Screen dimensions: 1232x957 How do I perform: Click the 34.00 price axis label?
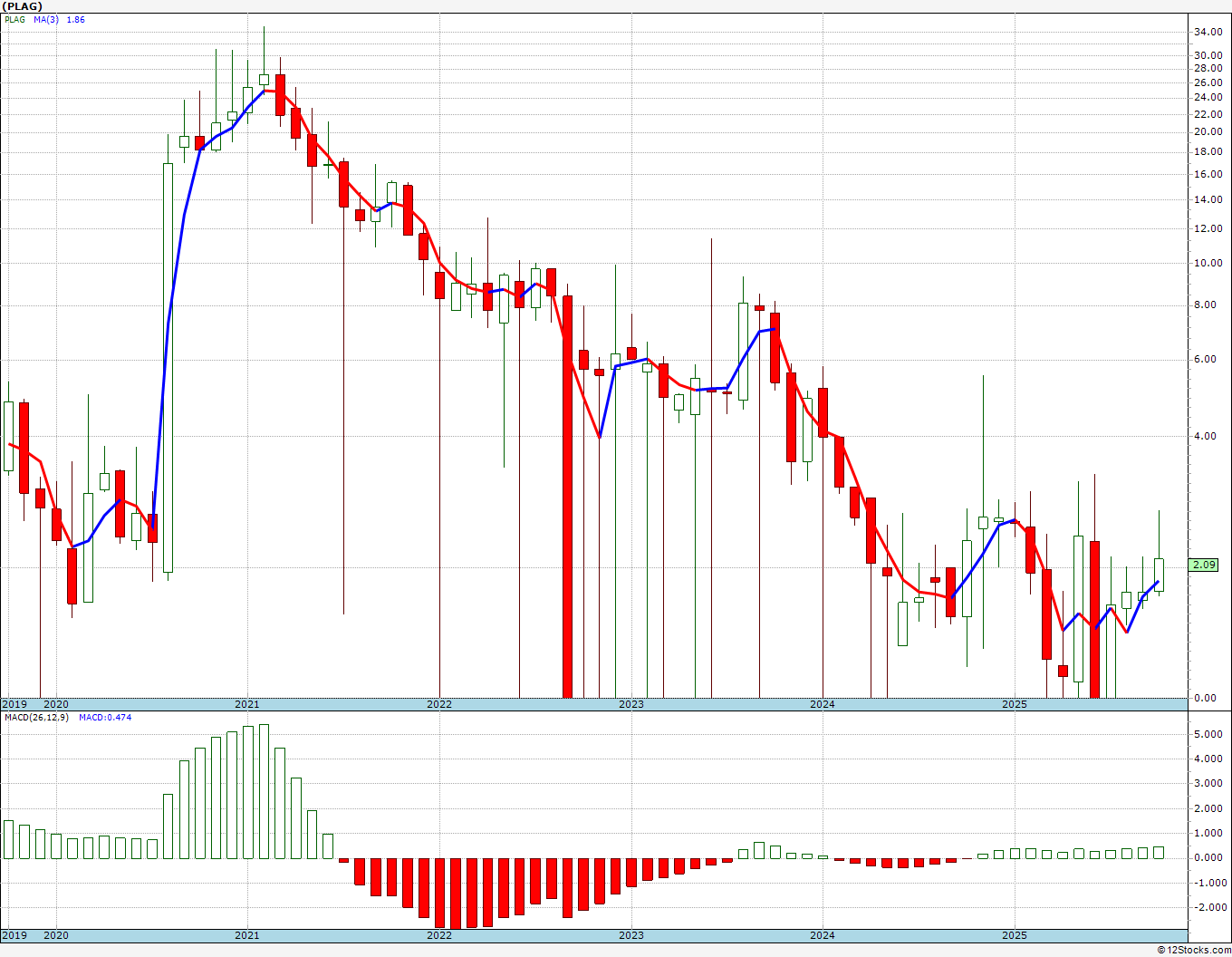coord(1208,32)
